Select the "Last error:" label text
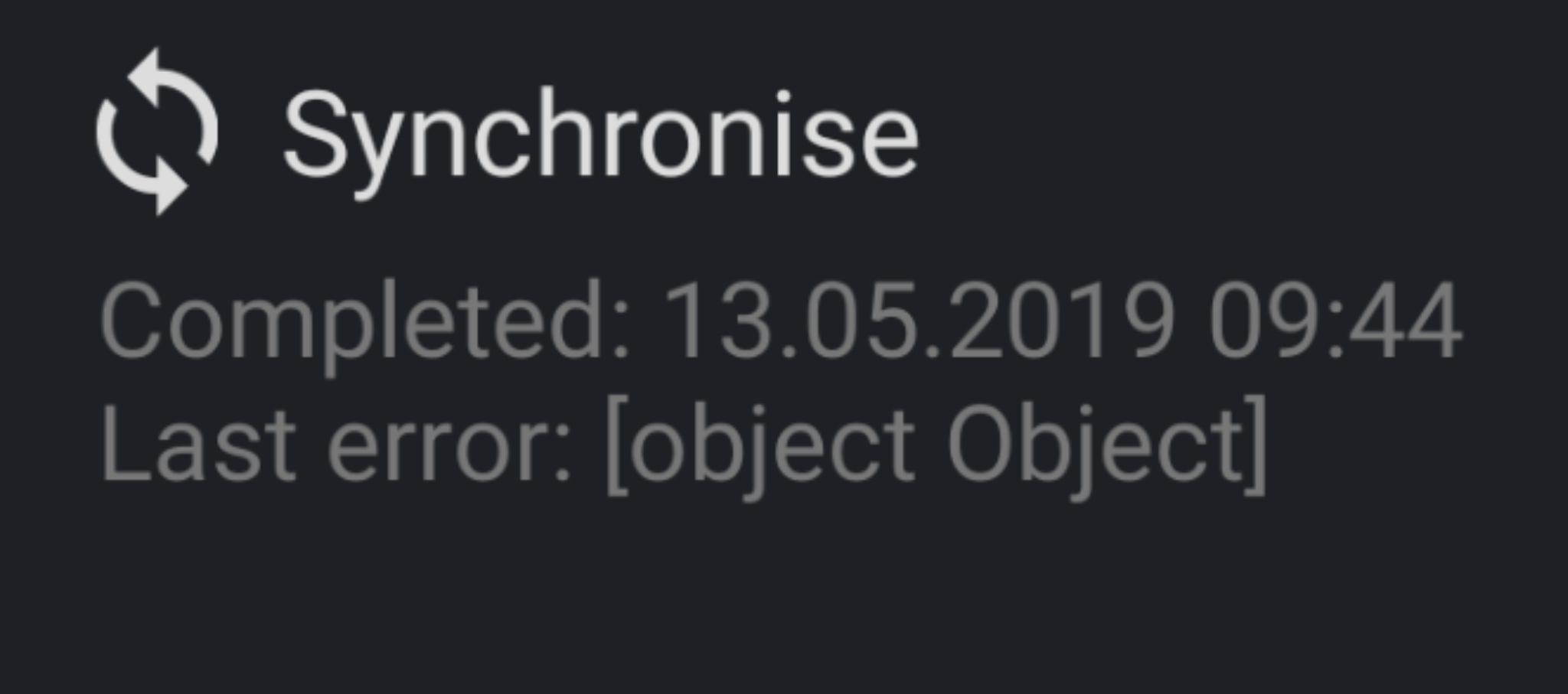Screen dimensions: 1568x694 [x=335, y=445]
